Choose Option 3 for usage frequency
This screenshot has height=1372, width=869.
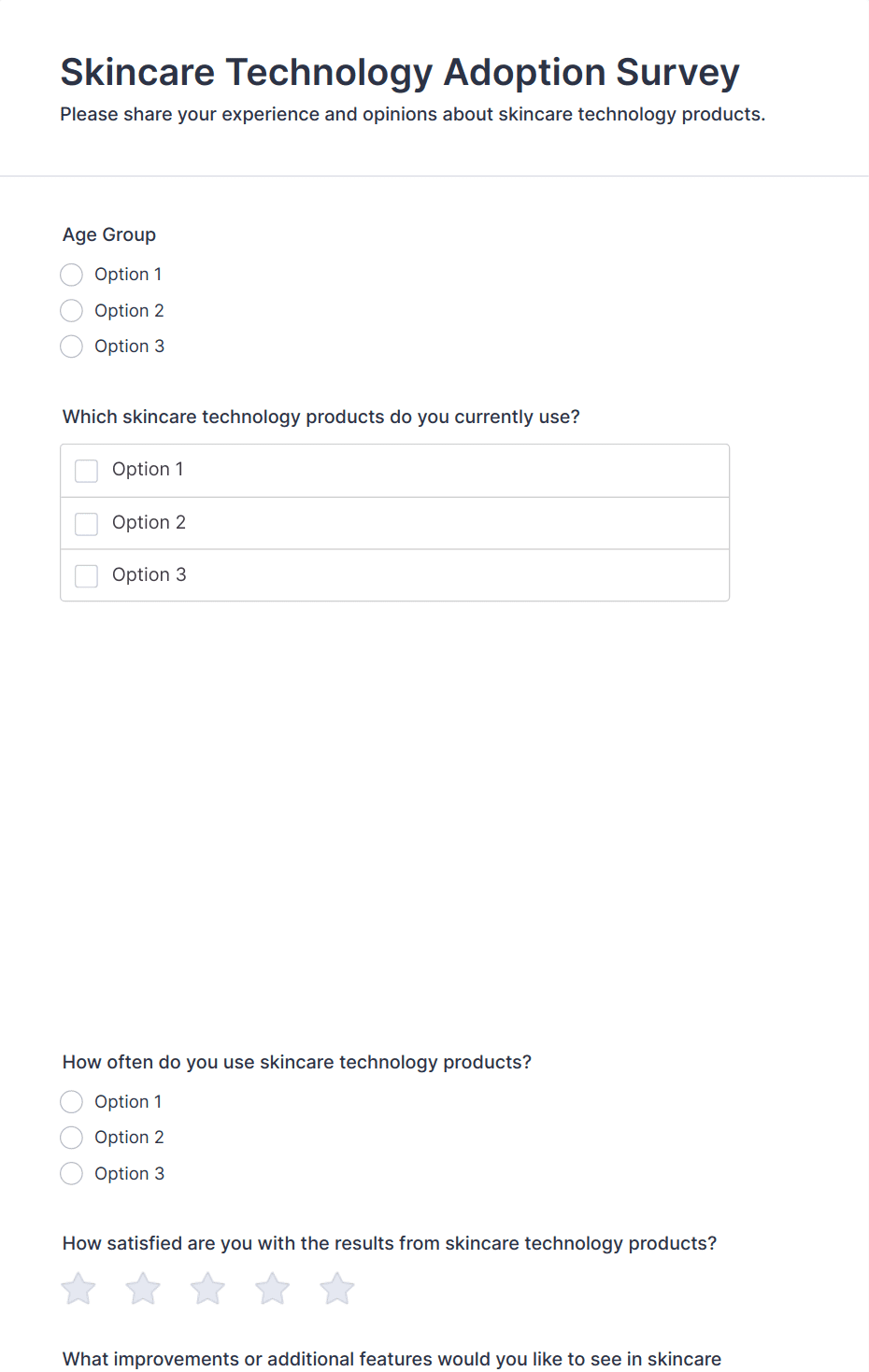point(72,1174)
